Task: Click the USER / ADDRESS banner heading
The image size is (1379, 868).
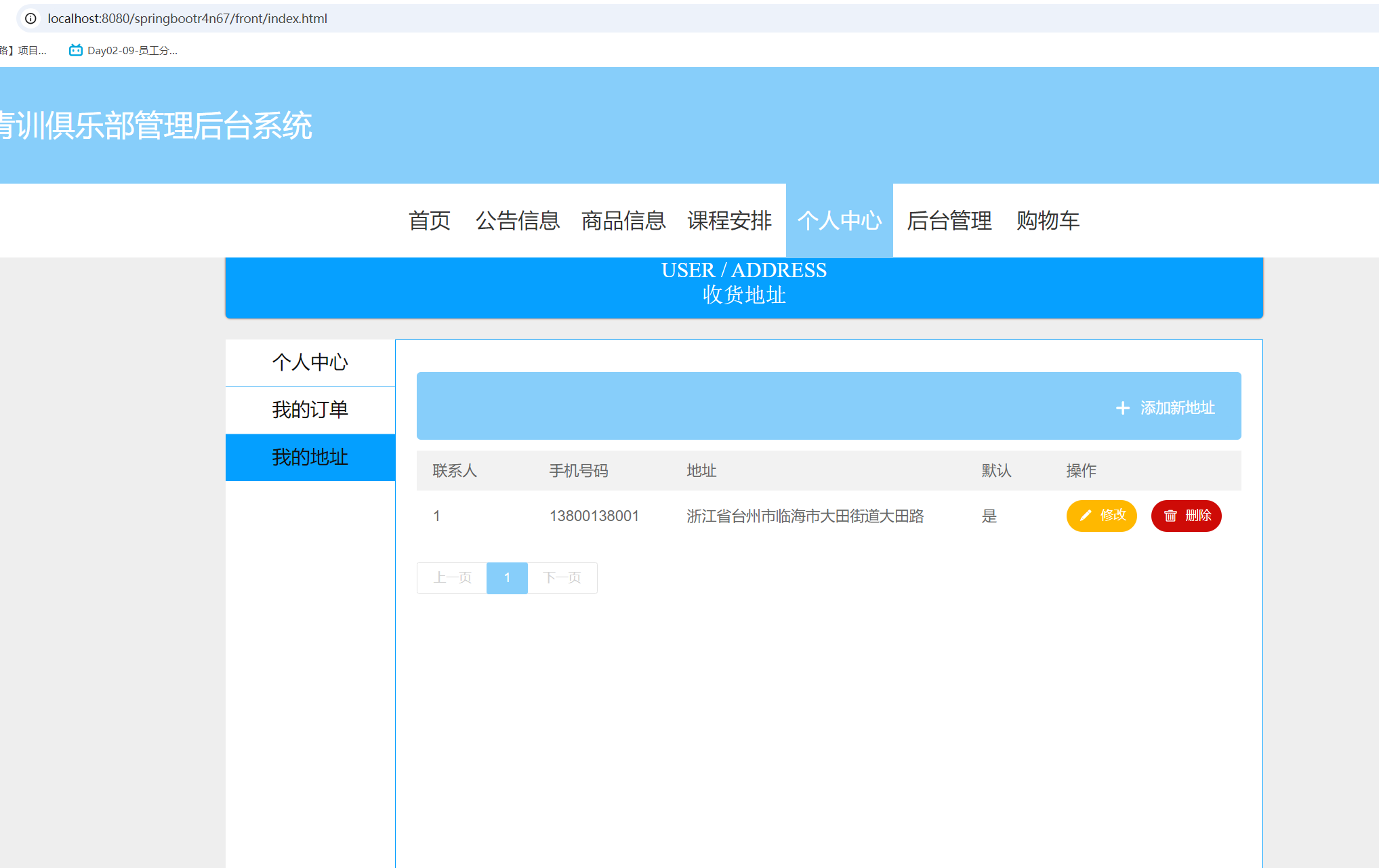Action: click(744, 270)
